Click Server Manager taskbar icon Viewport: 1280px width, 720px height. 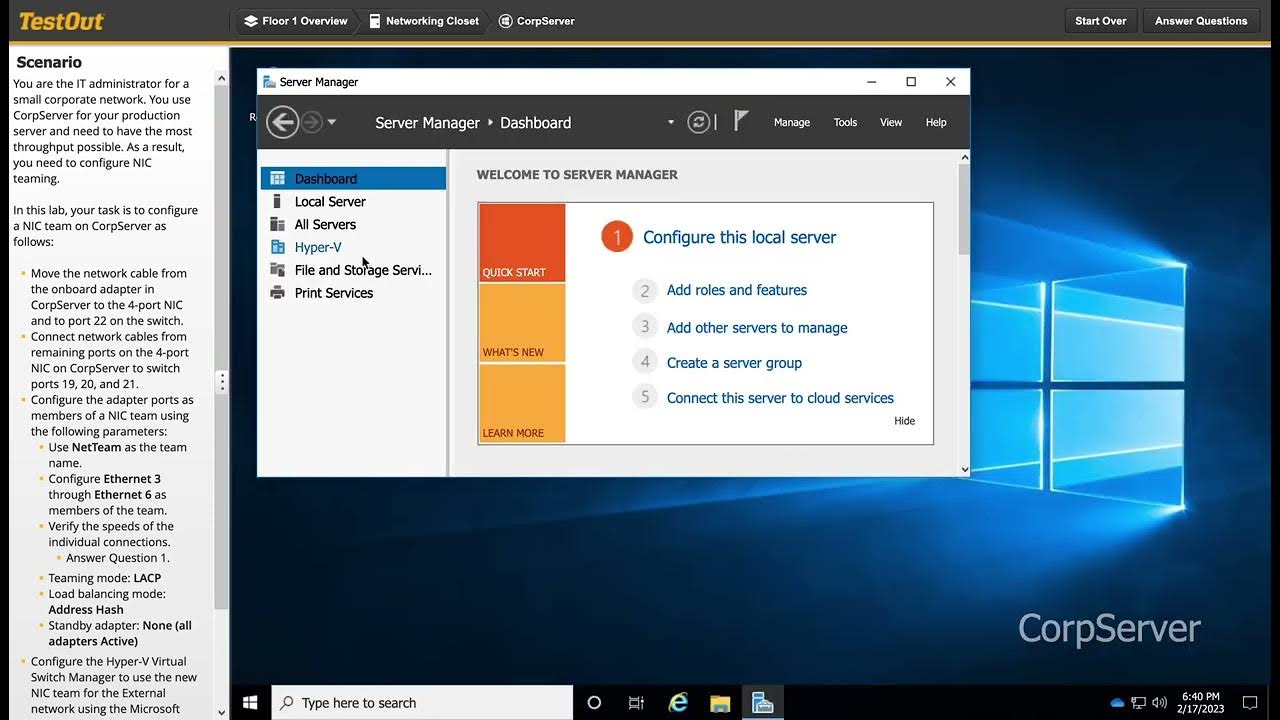(x=762, y=703)
